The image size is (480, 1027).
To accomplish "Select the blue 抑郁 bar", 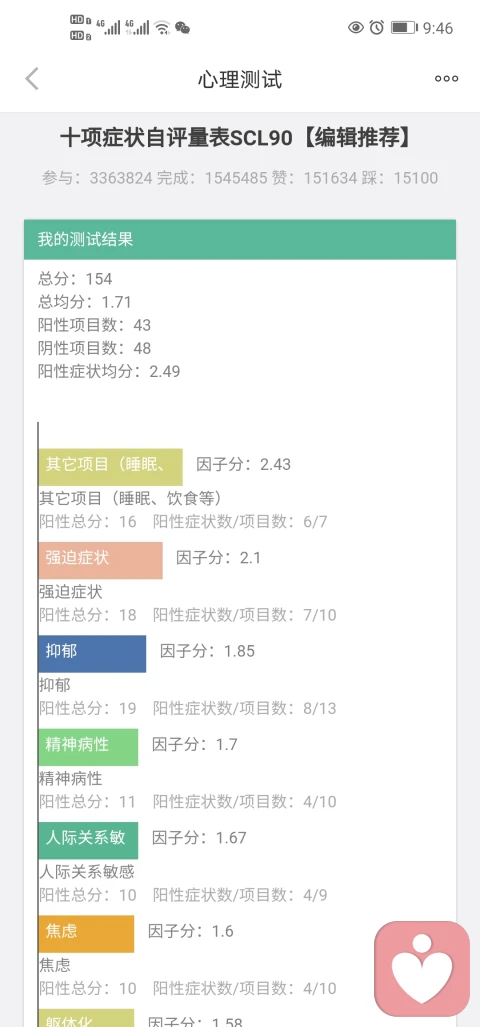I will click(x=92, y=654).
